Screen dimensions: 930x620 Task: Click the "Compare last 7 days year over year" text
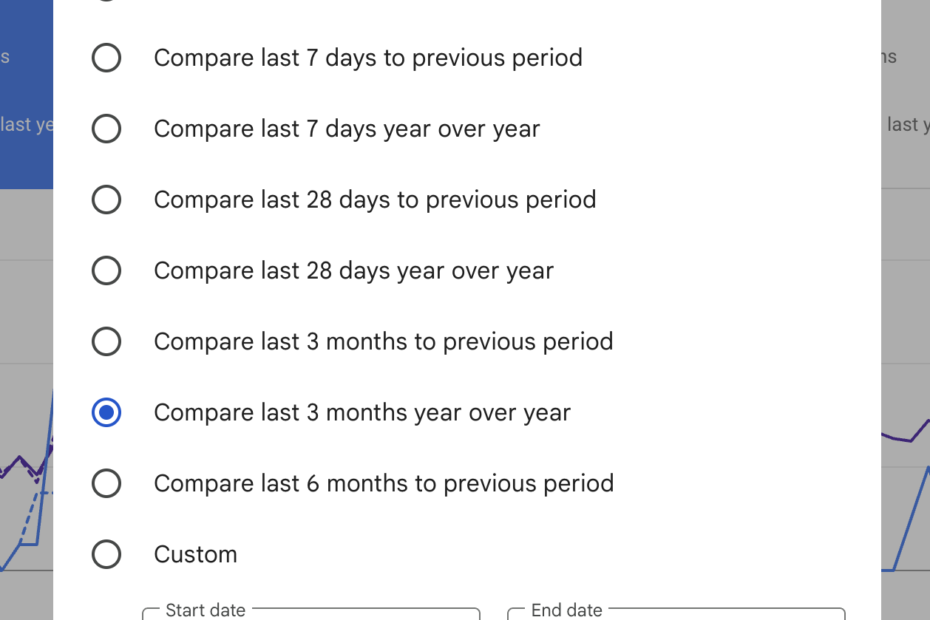pos(346,129)
